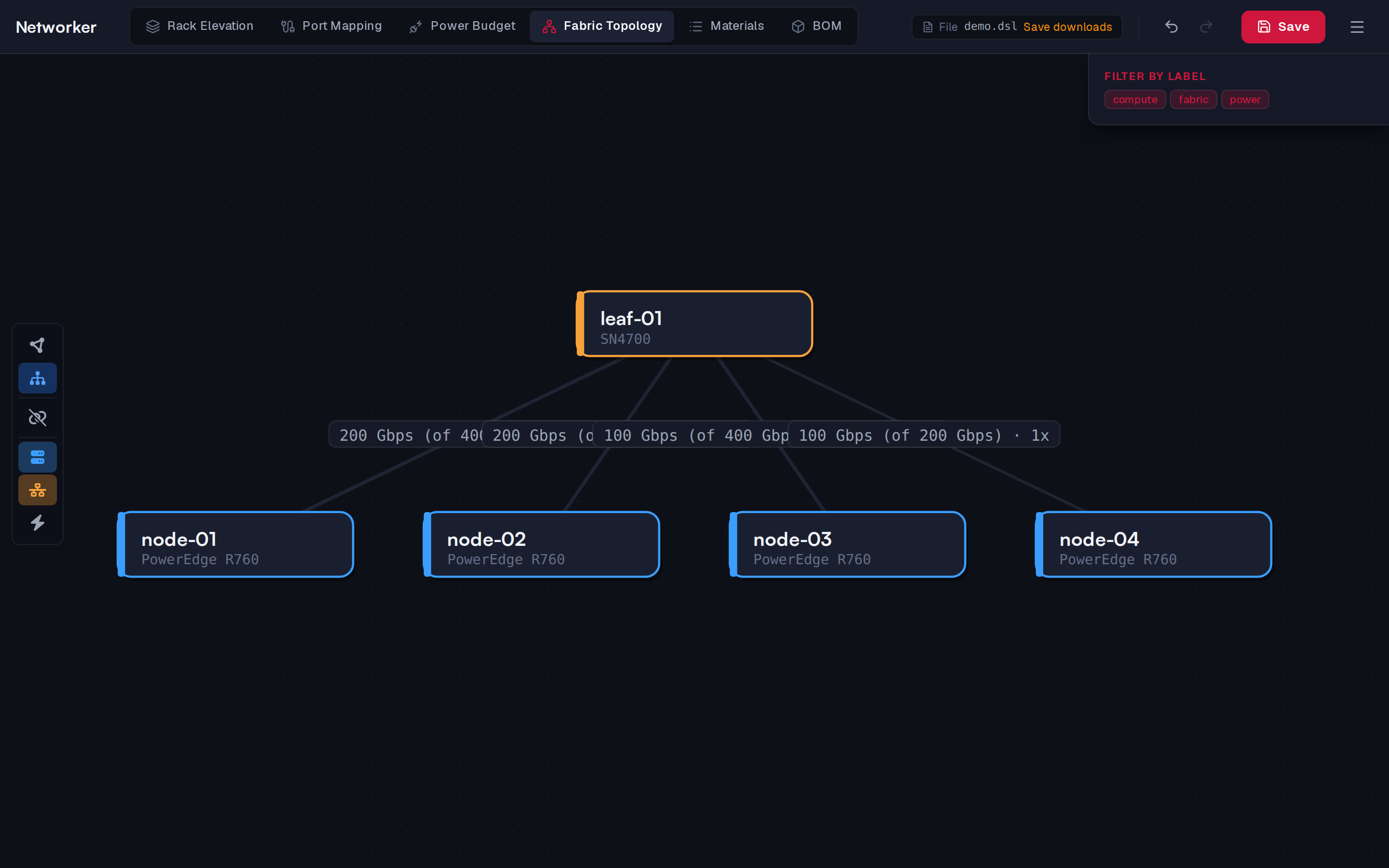The image size is (1389, 868).
Task: Open the Materials tab
Action: [726, 27]
